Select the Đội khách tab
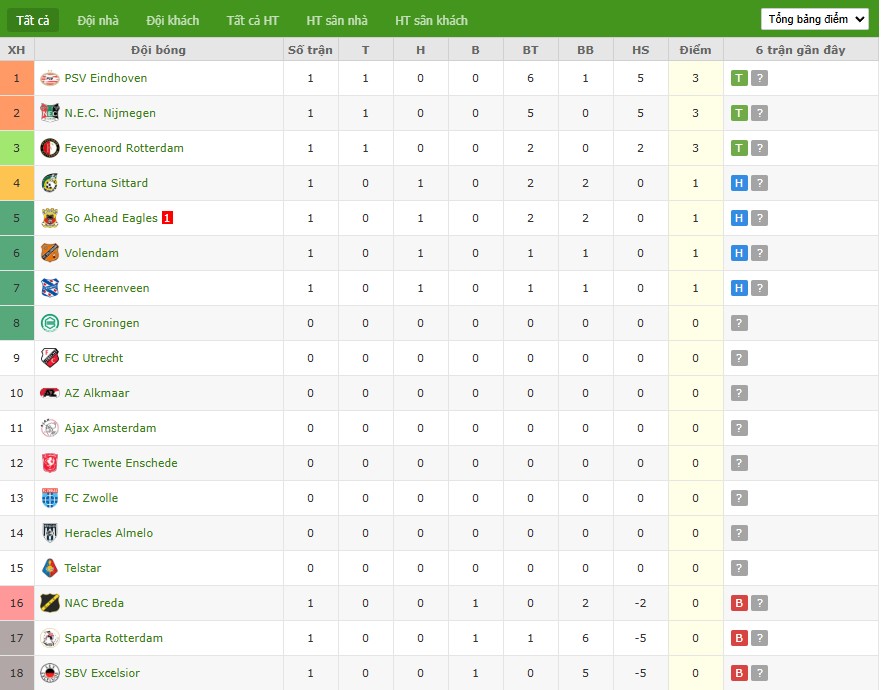 [x=172, y=20]
